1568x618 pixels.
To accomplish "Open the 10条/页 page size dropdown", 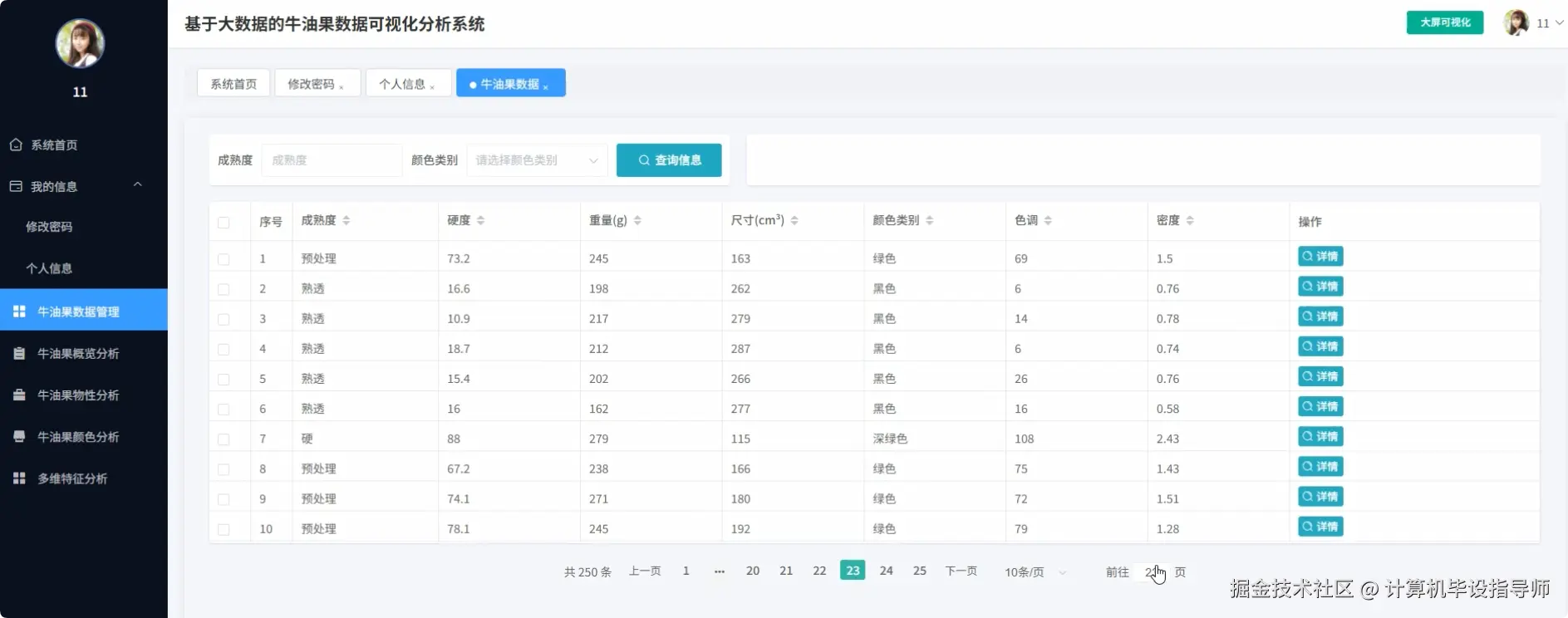I will tap(1035, 572).
